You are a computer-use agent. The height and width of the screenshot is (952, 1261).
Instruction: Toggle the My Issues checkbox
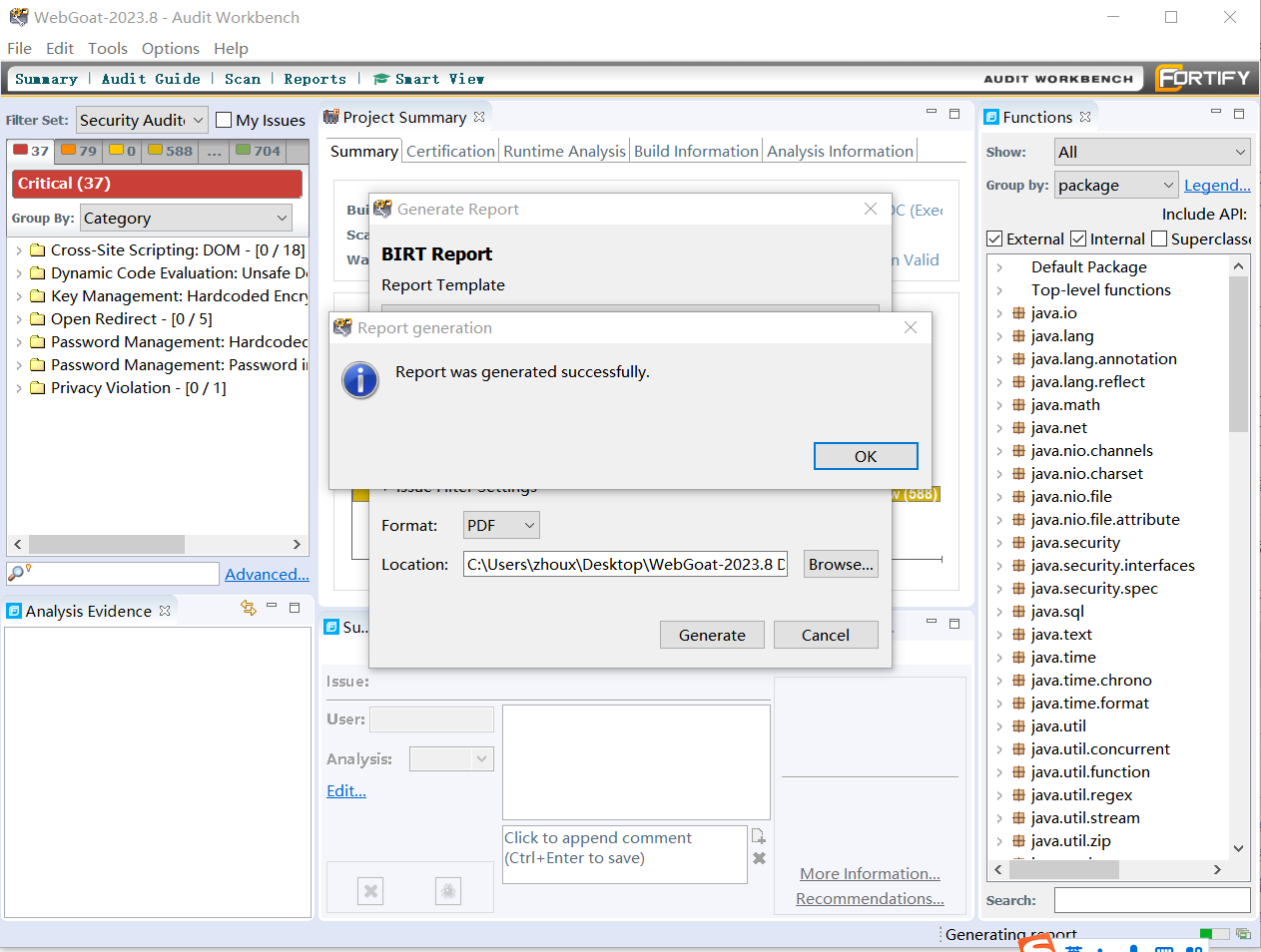[225, 120]
